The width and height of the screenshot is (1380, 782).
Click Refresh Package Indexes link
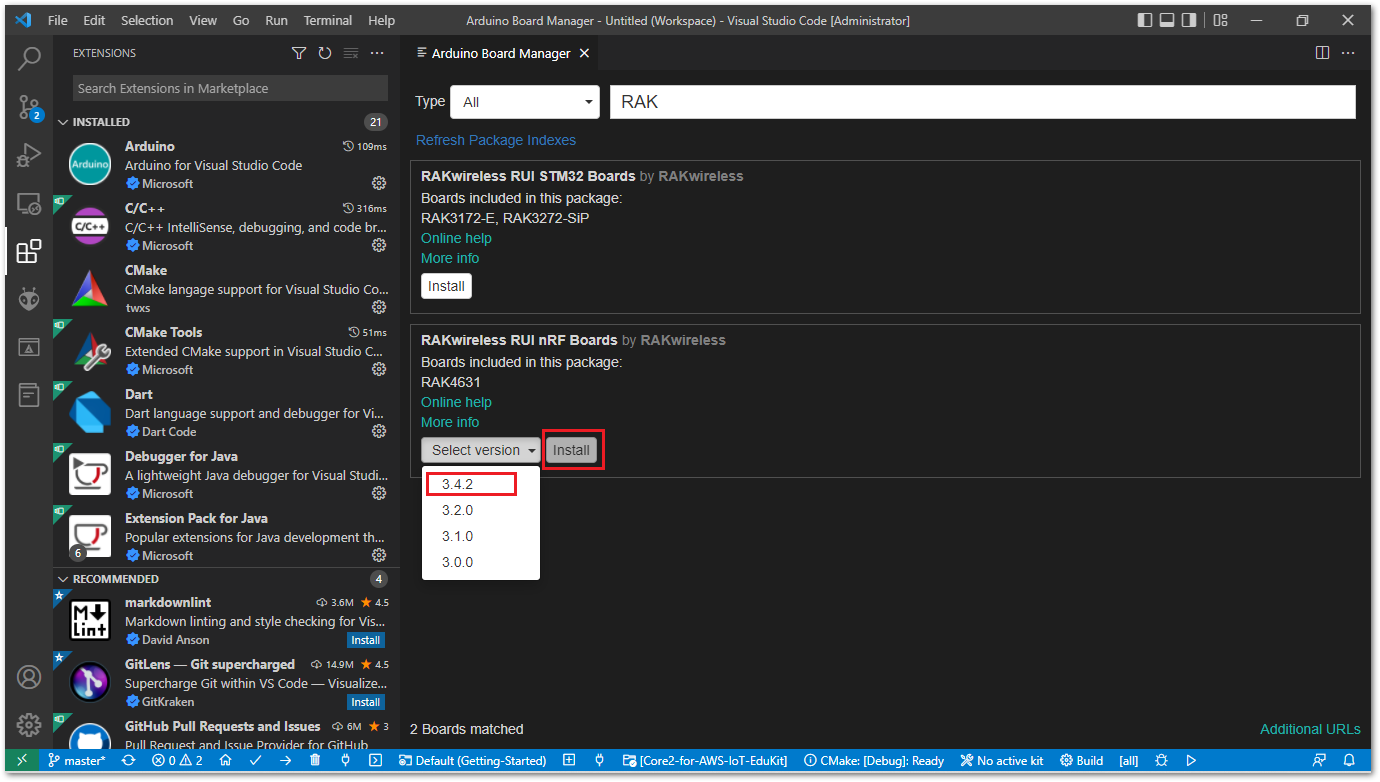[496, 140]
